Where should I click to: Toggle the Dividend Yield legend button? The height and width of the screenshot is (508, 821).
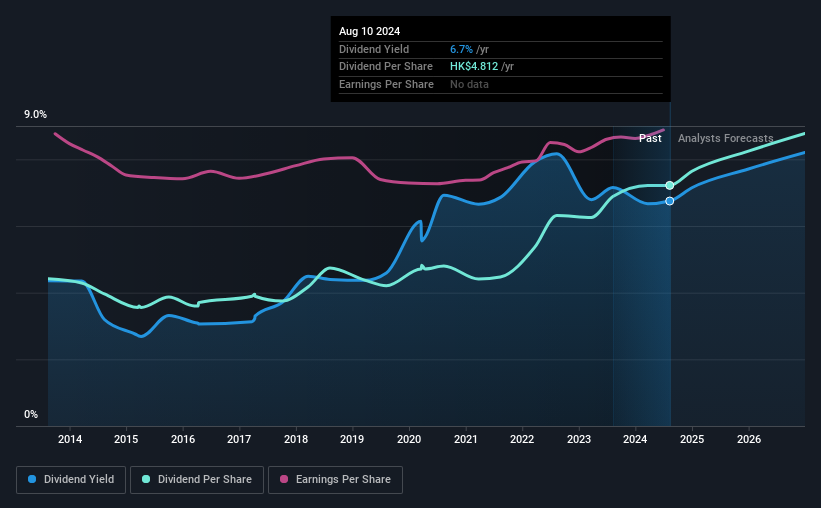[71, 480]
